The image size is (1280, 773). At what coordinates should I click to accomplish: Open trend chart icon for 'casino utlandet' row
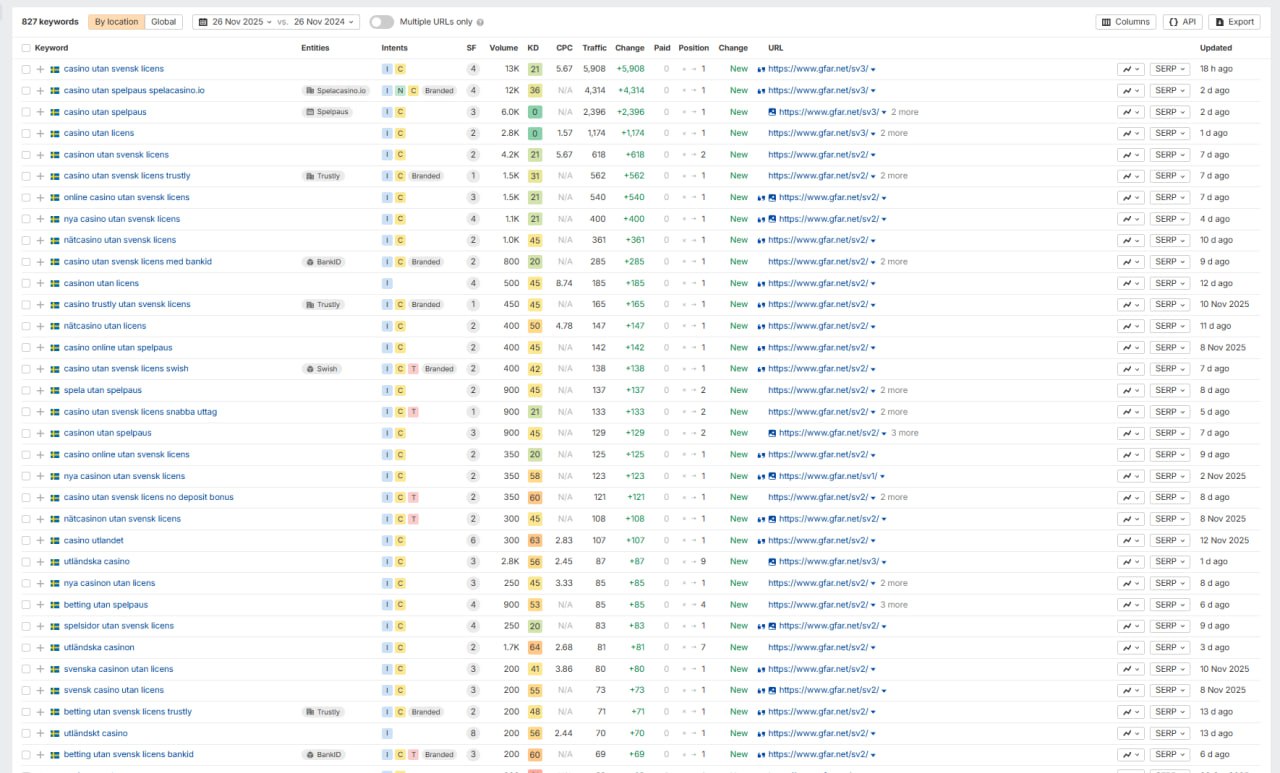(x=1130, y=540)
